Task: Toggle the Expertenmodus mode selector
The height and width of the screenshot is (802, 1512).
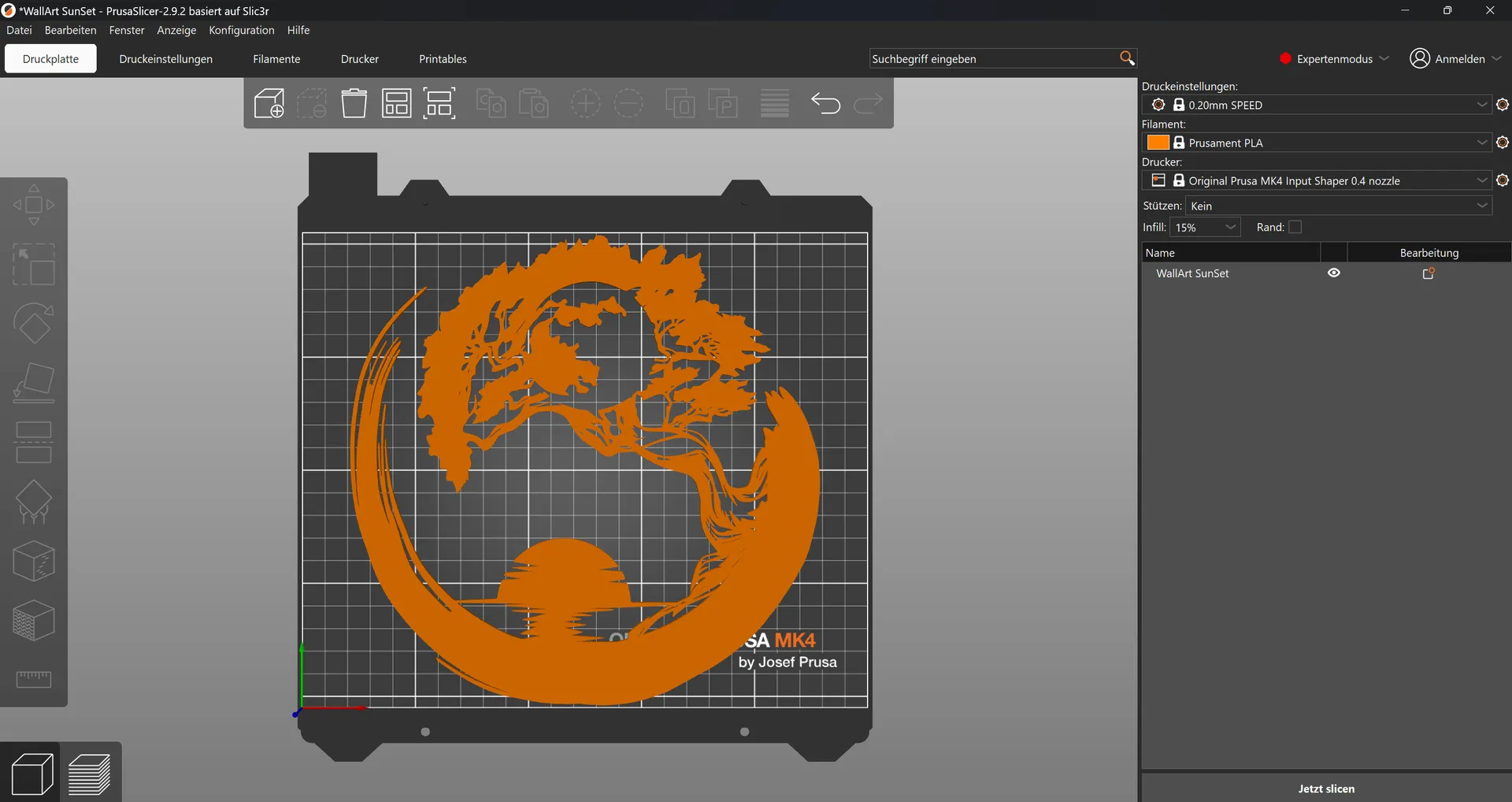Action: [x=1334, y=58]
